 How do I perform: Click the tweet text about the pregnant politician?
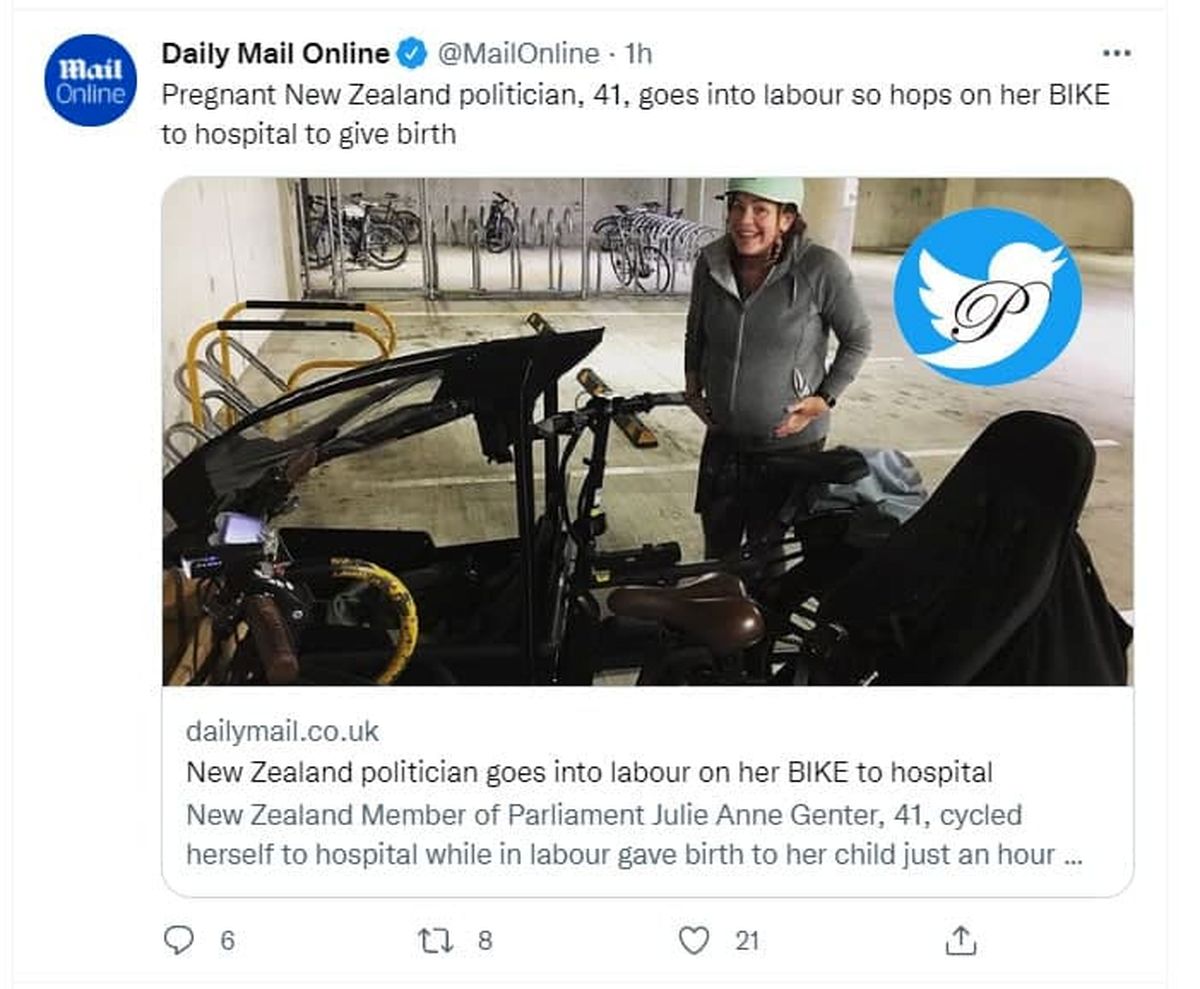click(x=635, y=114)
